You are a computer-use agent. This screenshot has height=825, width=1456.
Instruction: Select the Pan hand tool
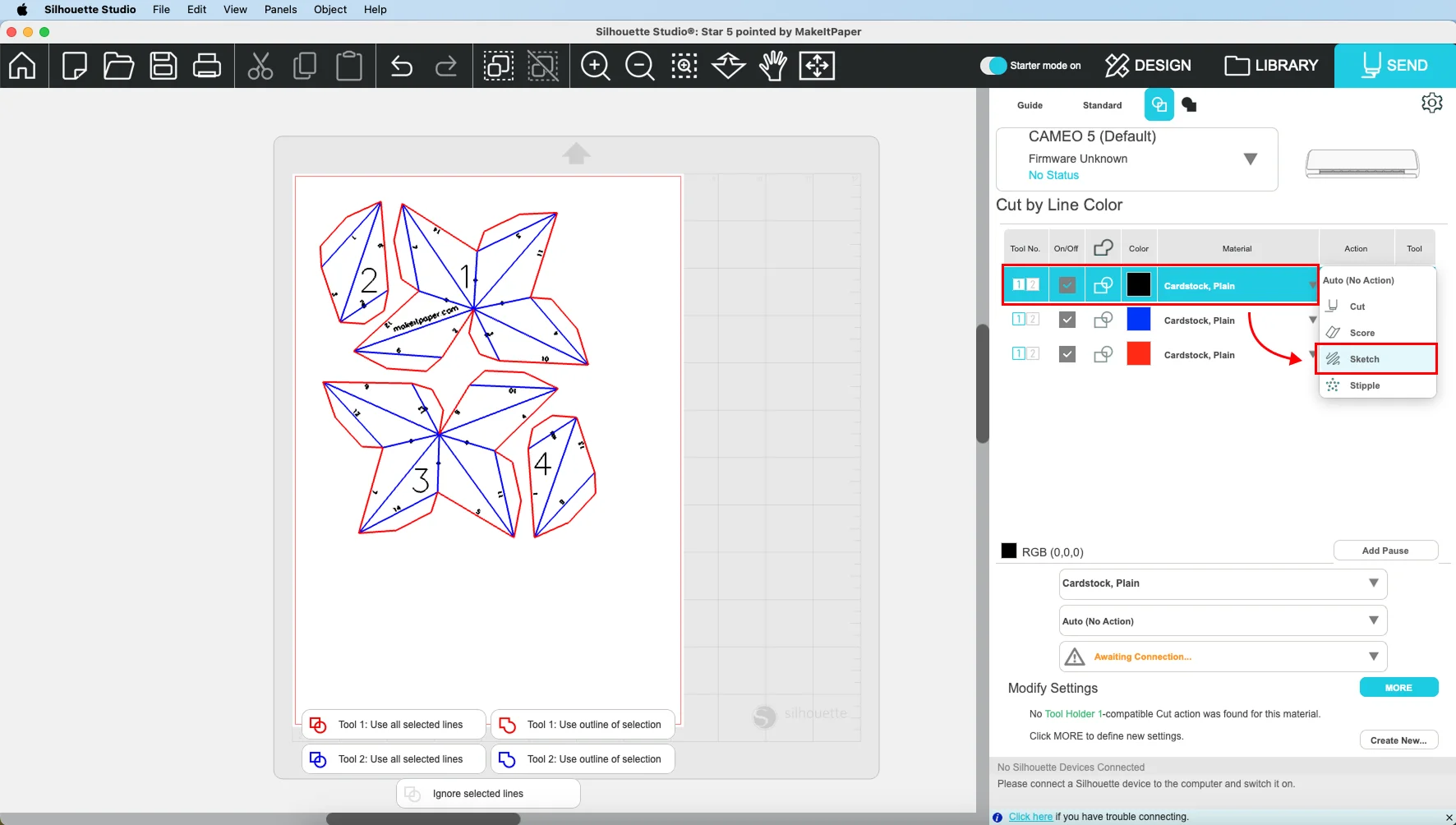tap(773, 65)
